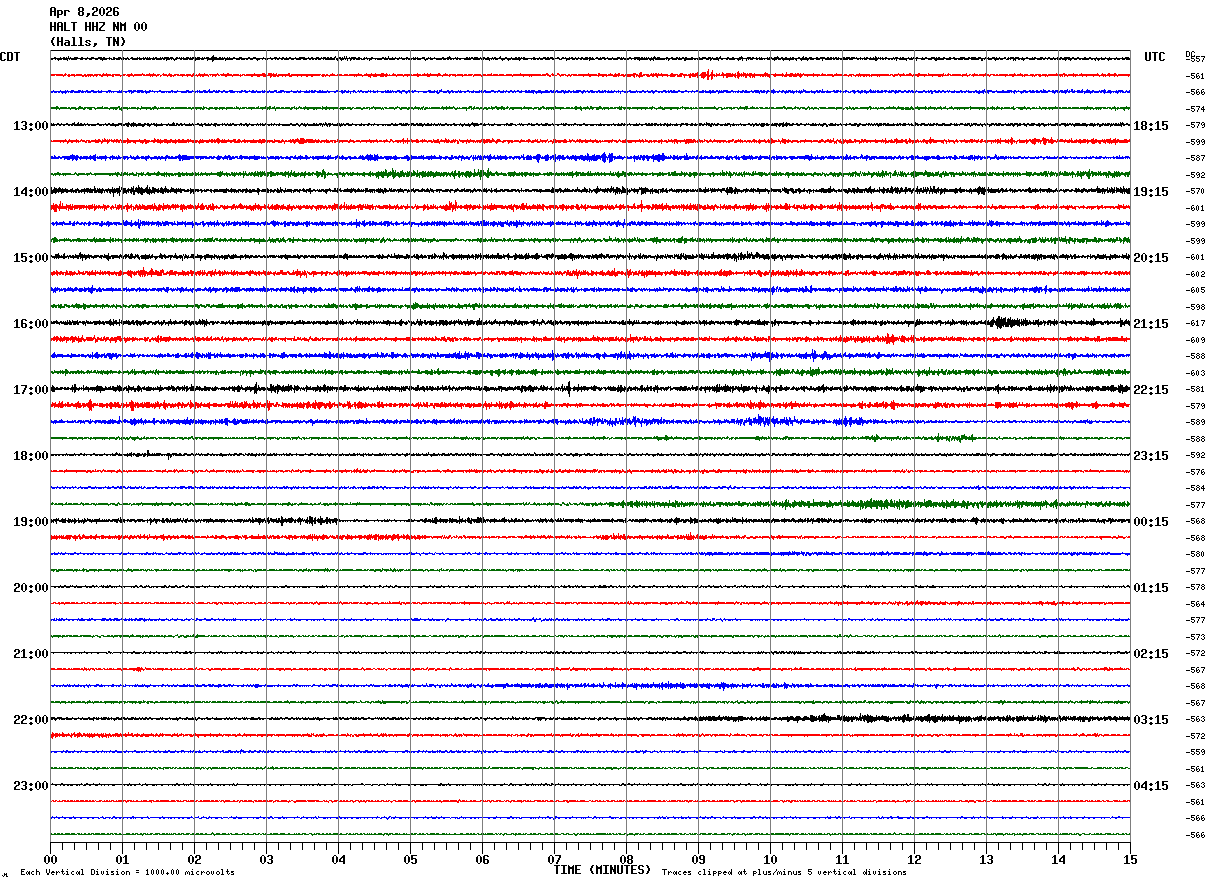Click the 00:15 UTC time label

tap(1151, 522)
